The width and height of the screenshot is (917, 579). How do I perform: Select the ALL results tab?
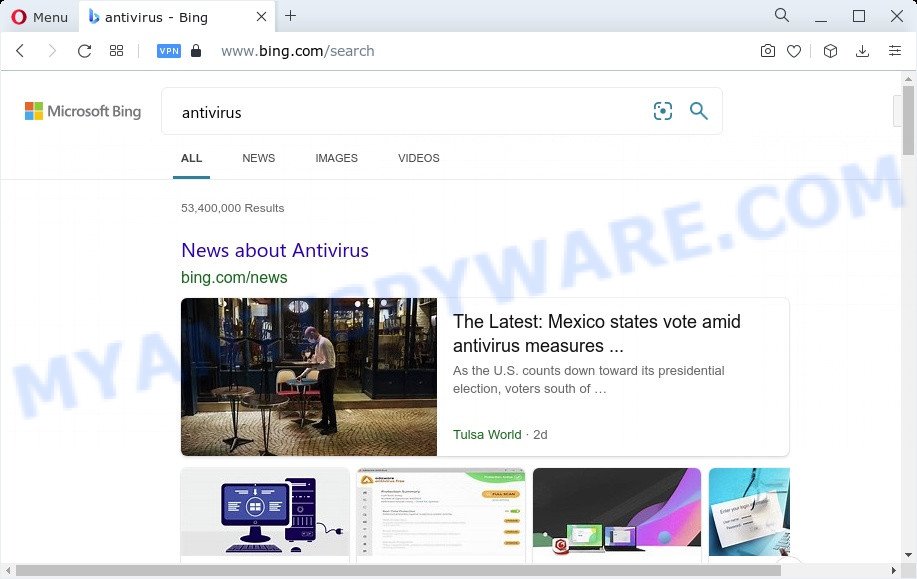click(191, 158)
